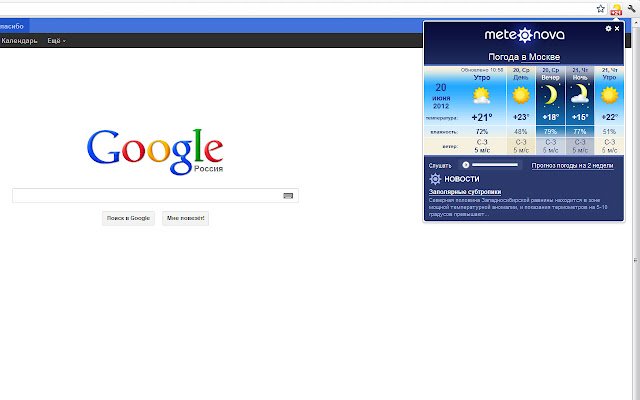Click the Meteonova logo
640x400 pixels.
[x=524, y=35]
